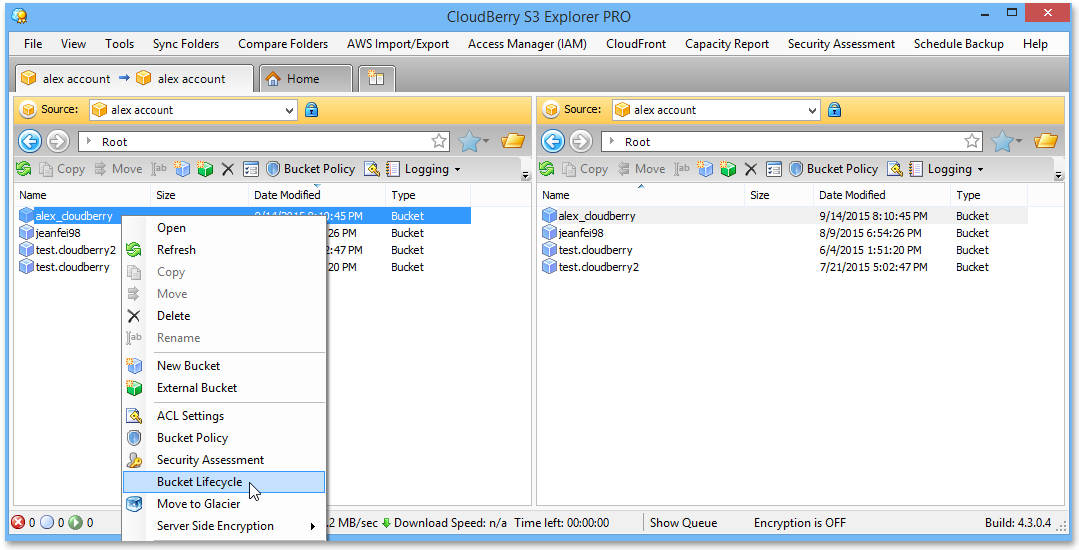Open the Tools menu
Viewport: 1079px width, 550px height.
[120, 43]
